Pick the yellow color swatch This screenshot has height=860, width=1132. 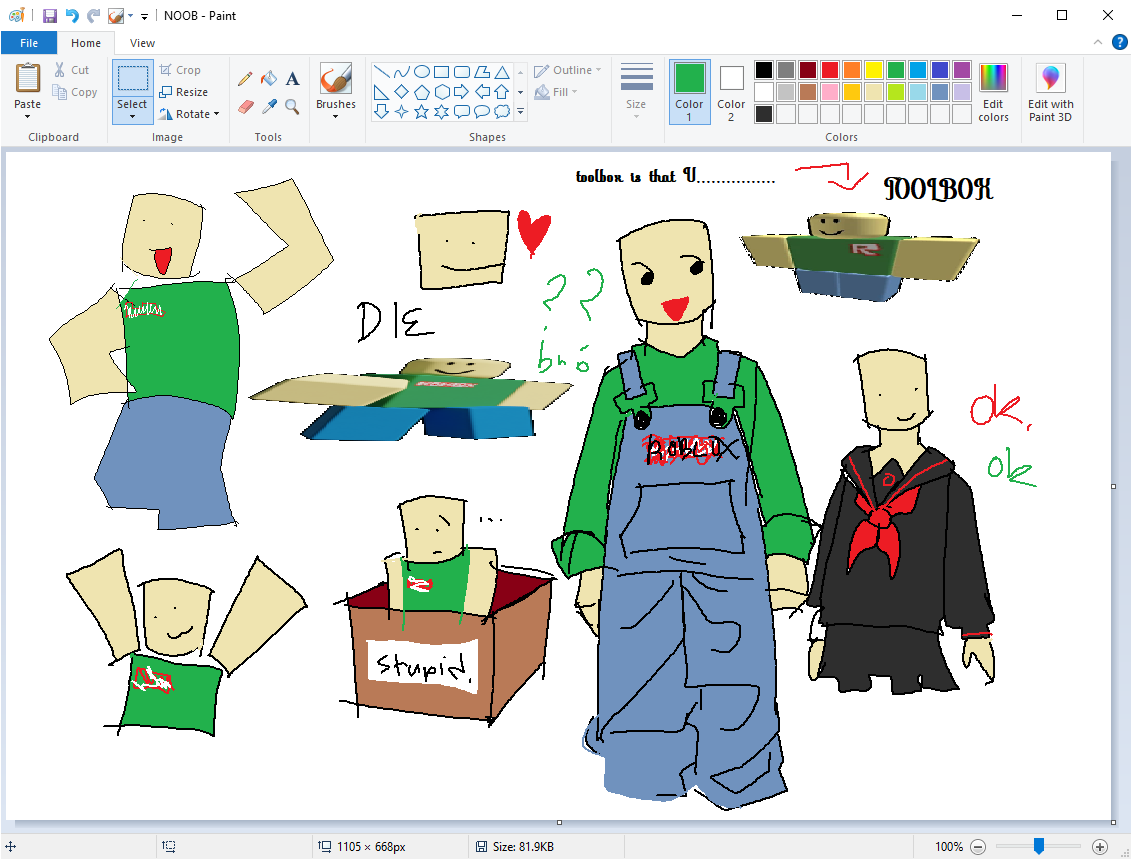(x=874, y=70)
